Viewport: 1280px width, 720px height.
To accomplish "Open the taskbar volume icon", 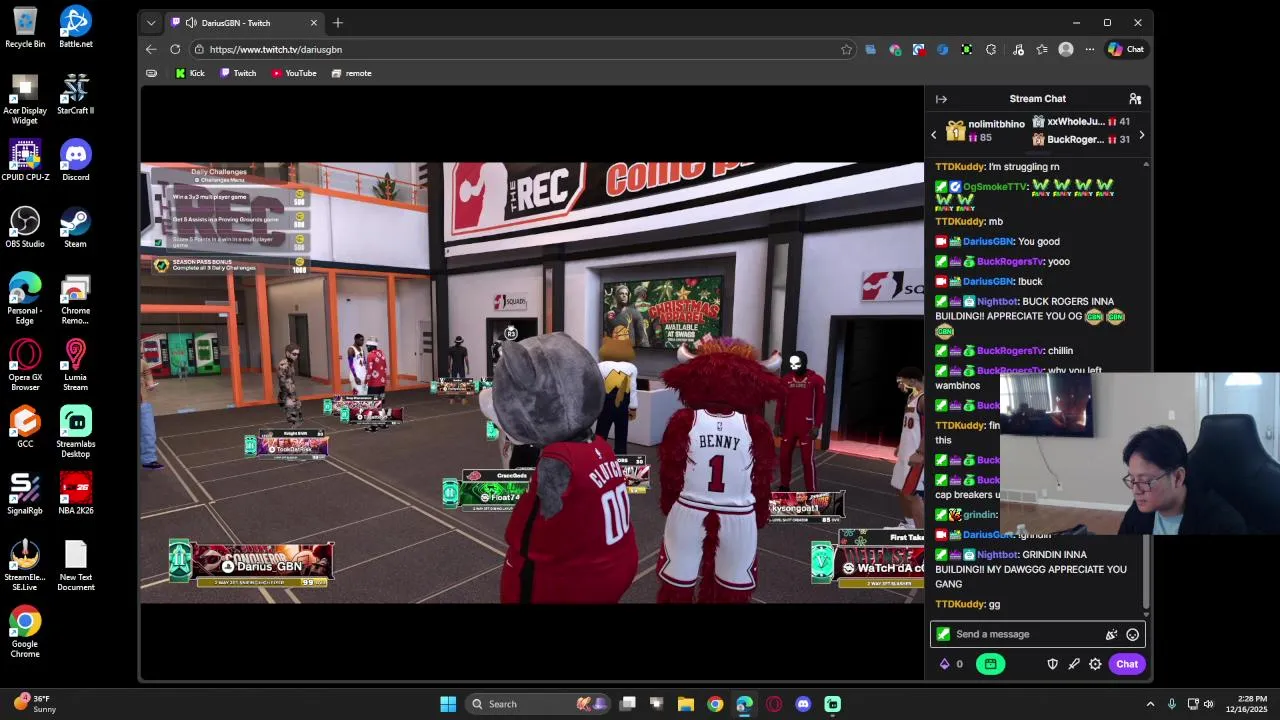I will (x=1208, y=704).
